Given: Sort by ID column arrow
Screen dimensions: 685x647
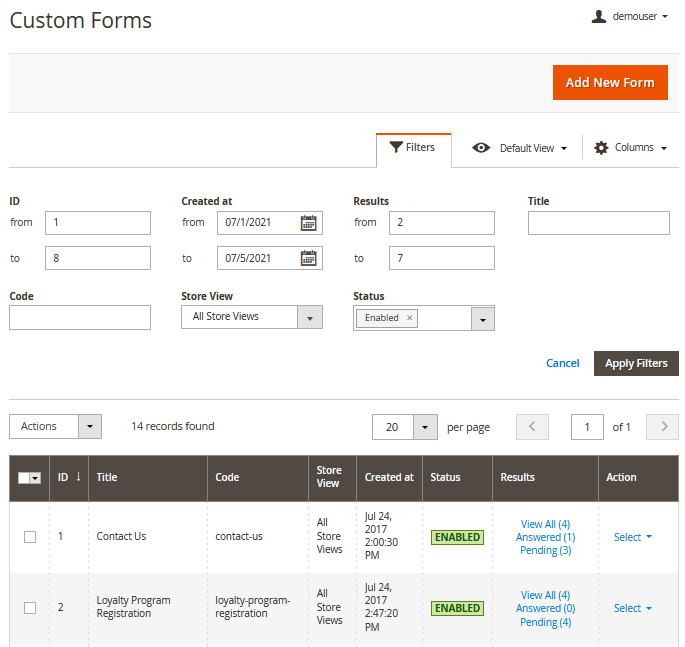Looking at the screenshot, I should [x=78, y=477].
